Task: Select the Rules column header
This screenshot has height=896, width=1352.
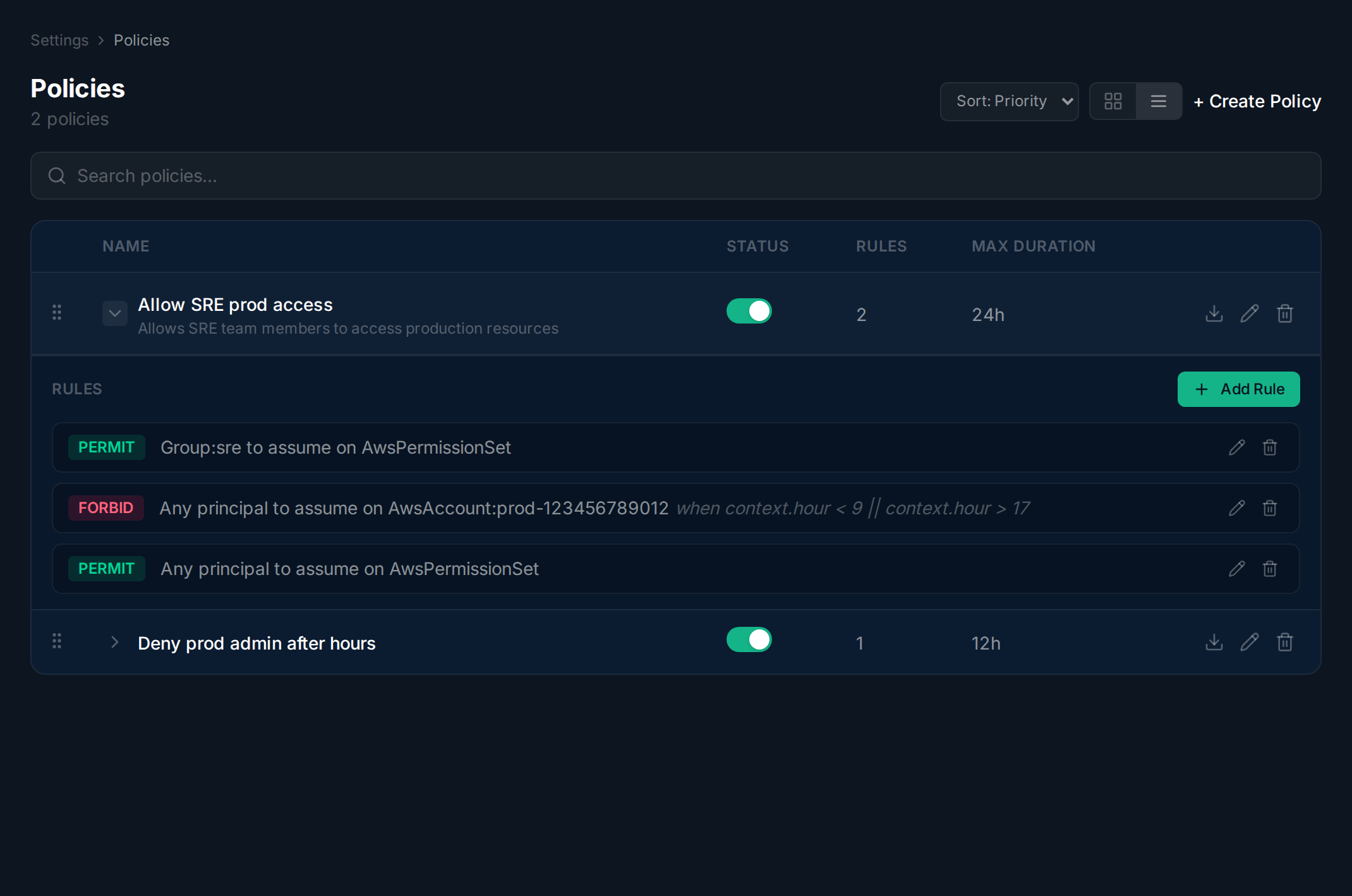Action: [881, 246]
